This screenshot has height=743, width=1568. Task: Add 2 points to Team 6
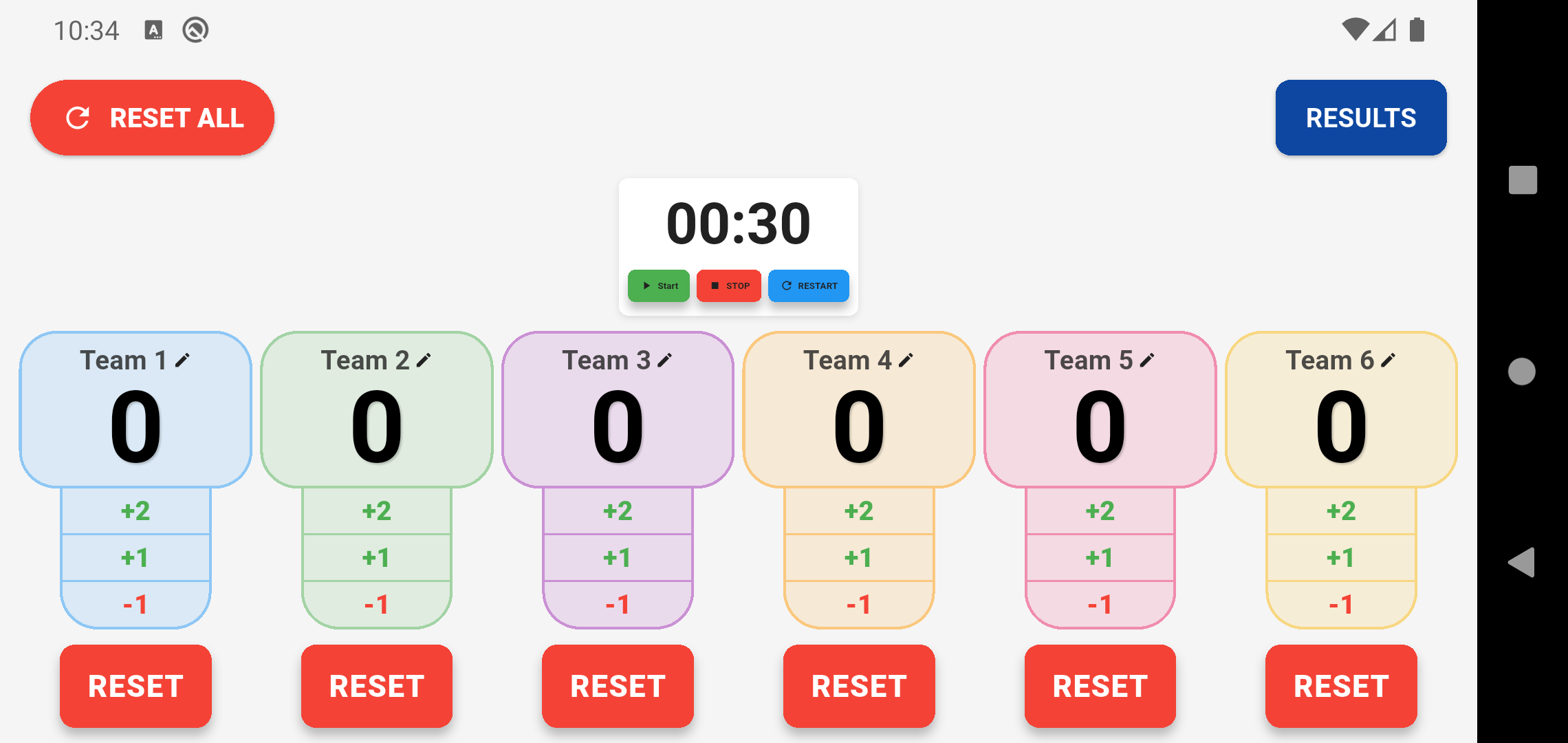[1341, 510]
